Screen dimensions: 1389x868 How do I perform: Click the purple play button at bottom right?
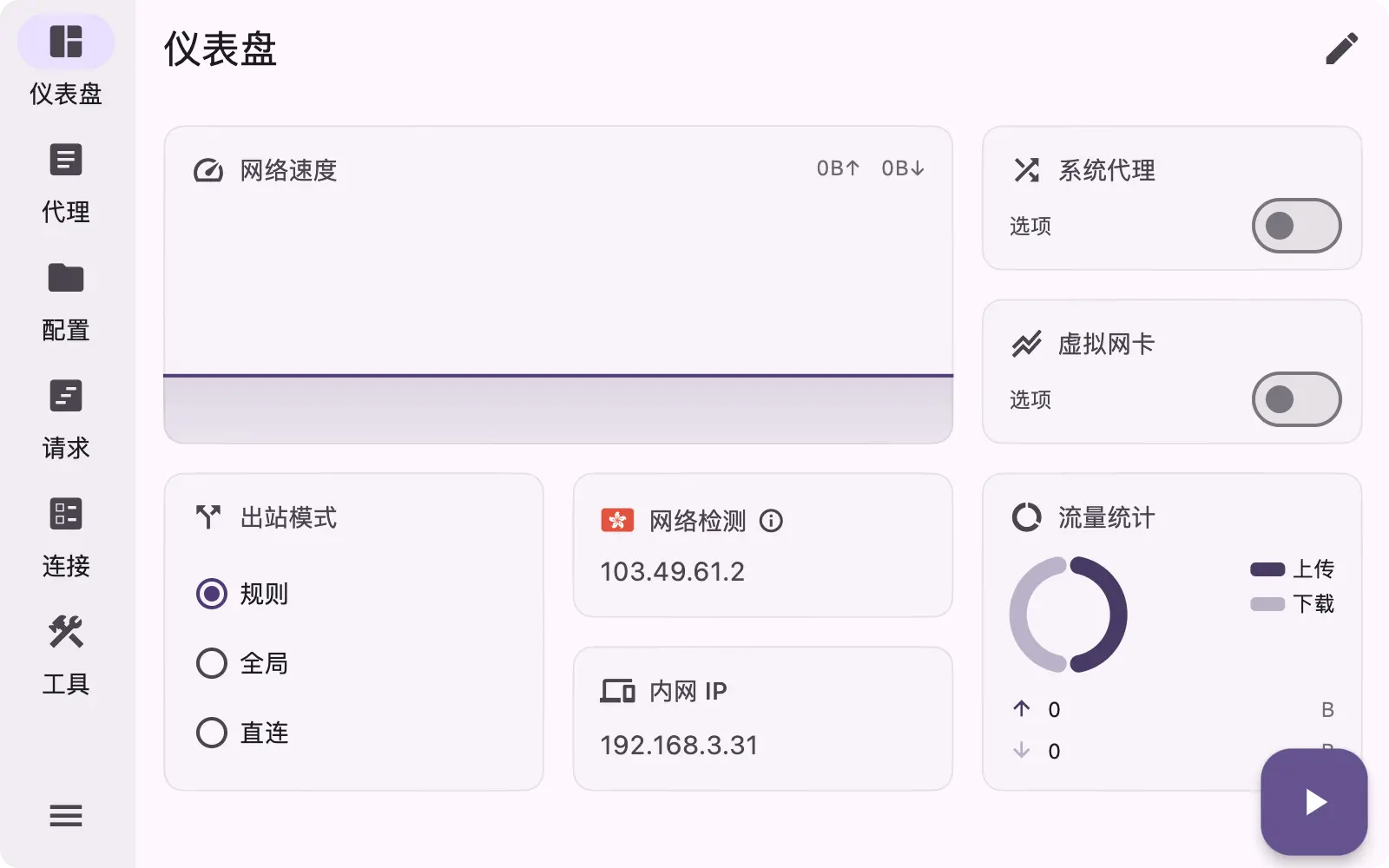click(1313, 801)
